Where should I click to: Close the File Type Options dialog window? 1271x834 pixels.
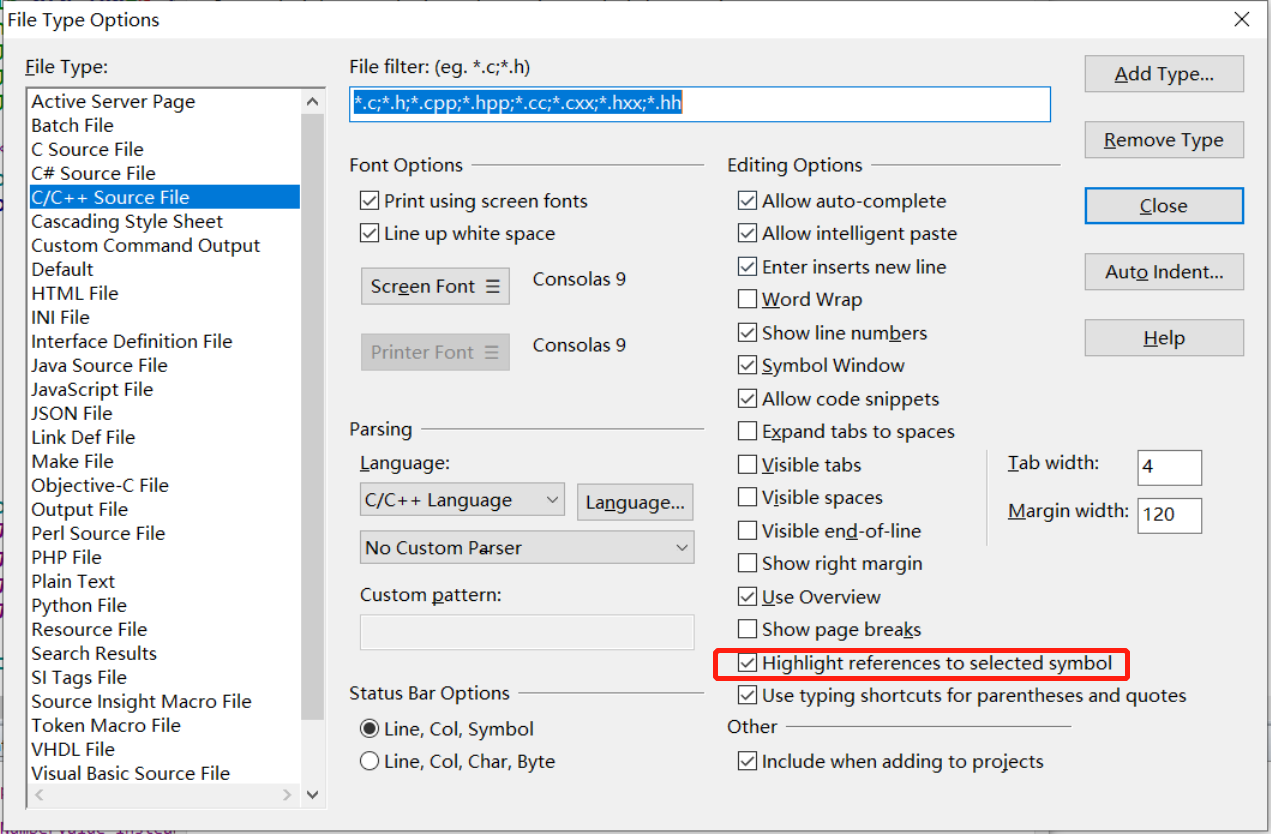1241,19
